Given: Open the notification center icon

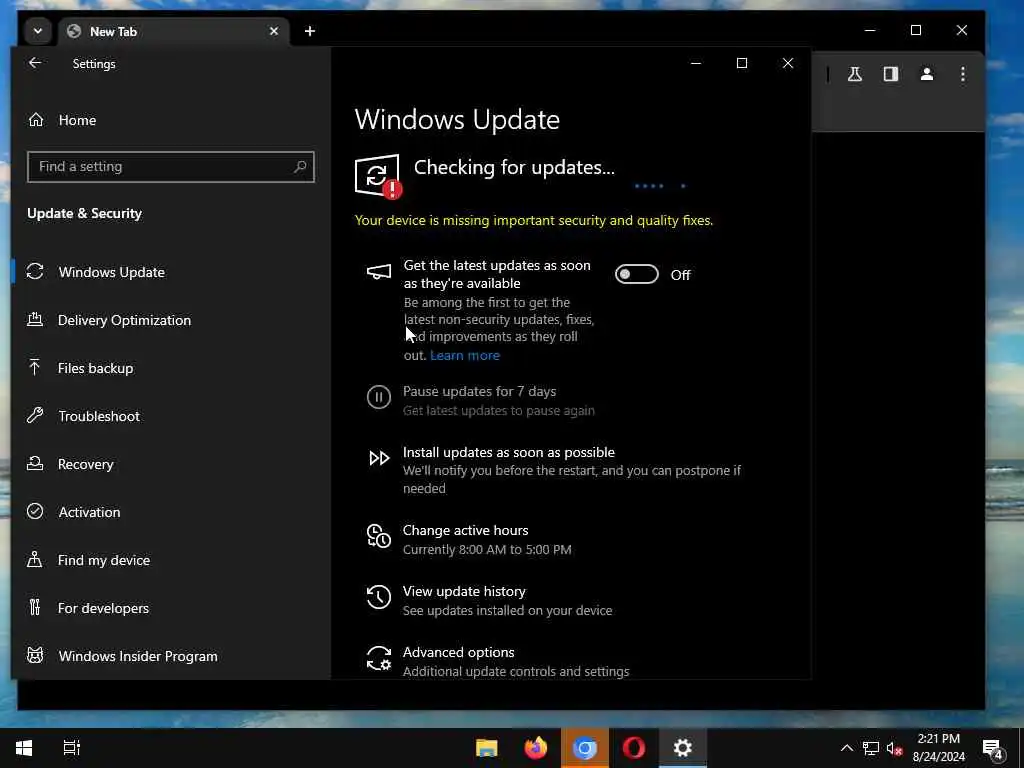Looking at the screenshot, I should pos(993,748).
